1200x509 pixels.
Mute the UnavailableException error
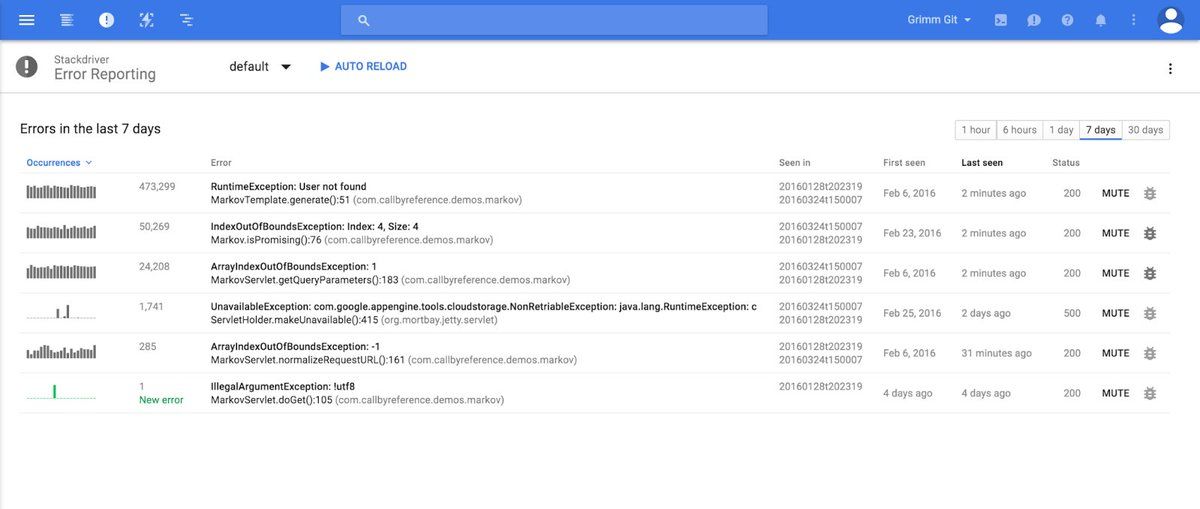(1115, 313)
